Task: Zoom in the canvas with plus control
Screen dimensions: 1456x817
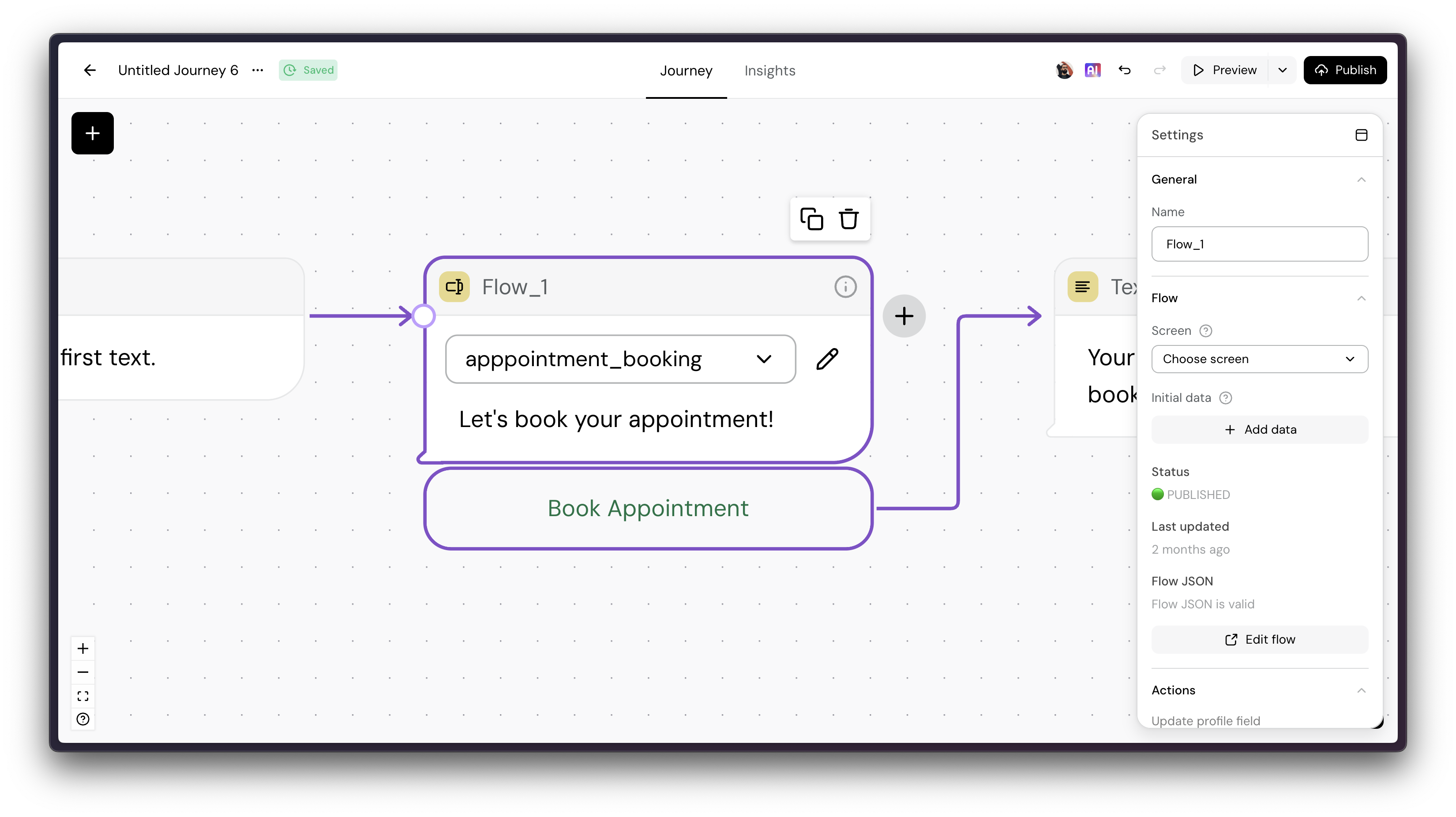Action: 83,648
